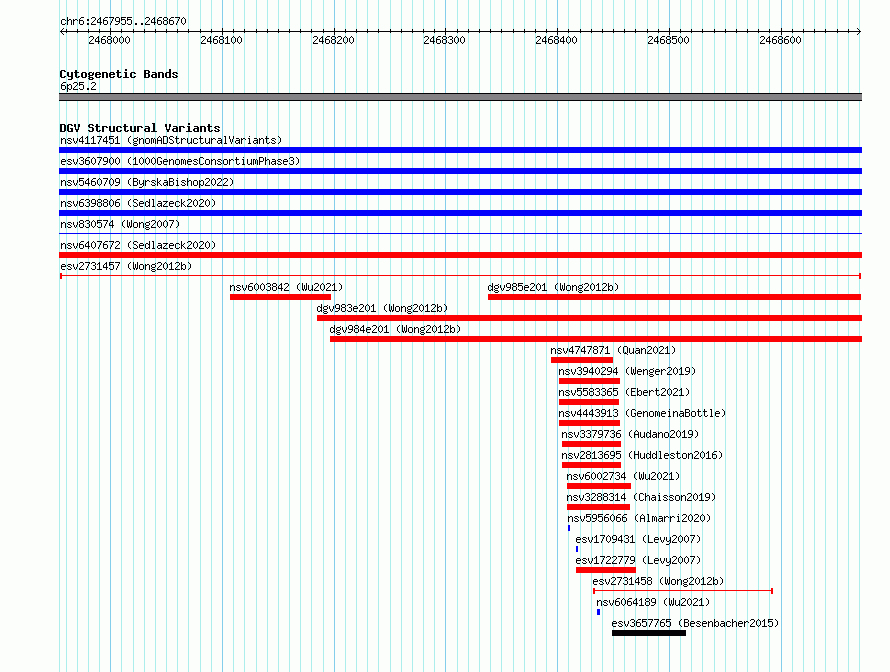Open the nsv6003842 Wu2021 label

(x=286, y=287)
